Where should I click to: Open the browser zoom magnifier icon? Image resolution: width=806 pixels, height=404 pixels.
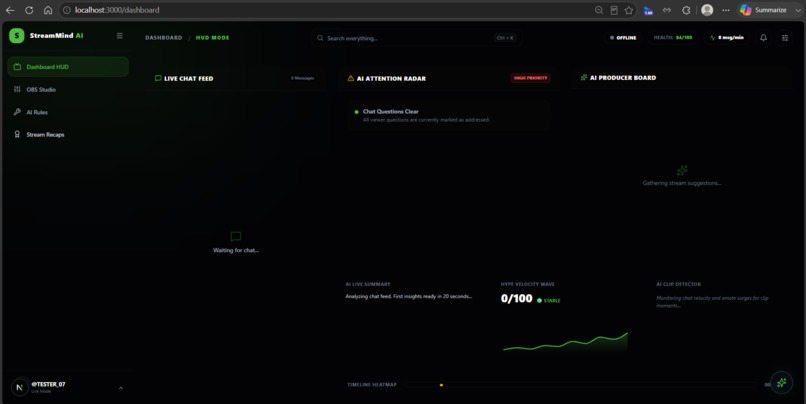tap(599, 10)
